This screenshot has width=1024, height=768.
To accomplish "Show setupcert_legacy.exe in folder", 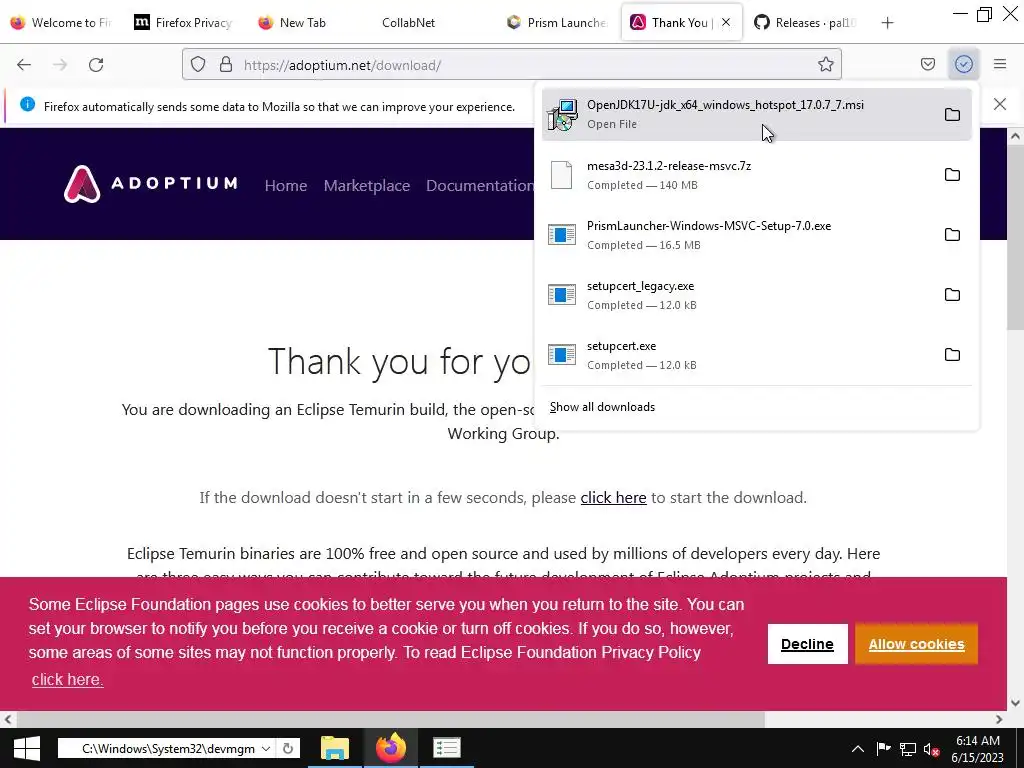I will coord(952,295).
